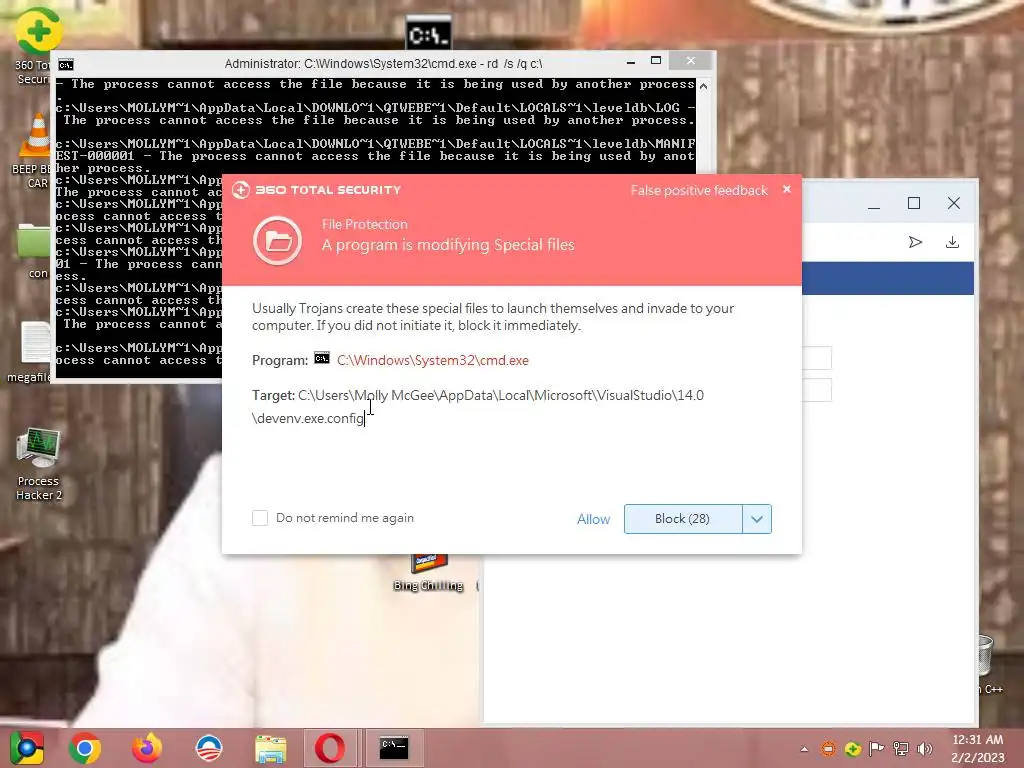The image size is (1024, 768).
Task: Open the volume speaker tray icon
Action: coord(925,748)
